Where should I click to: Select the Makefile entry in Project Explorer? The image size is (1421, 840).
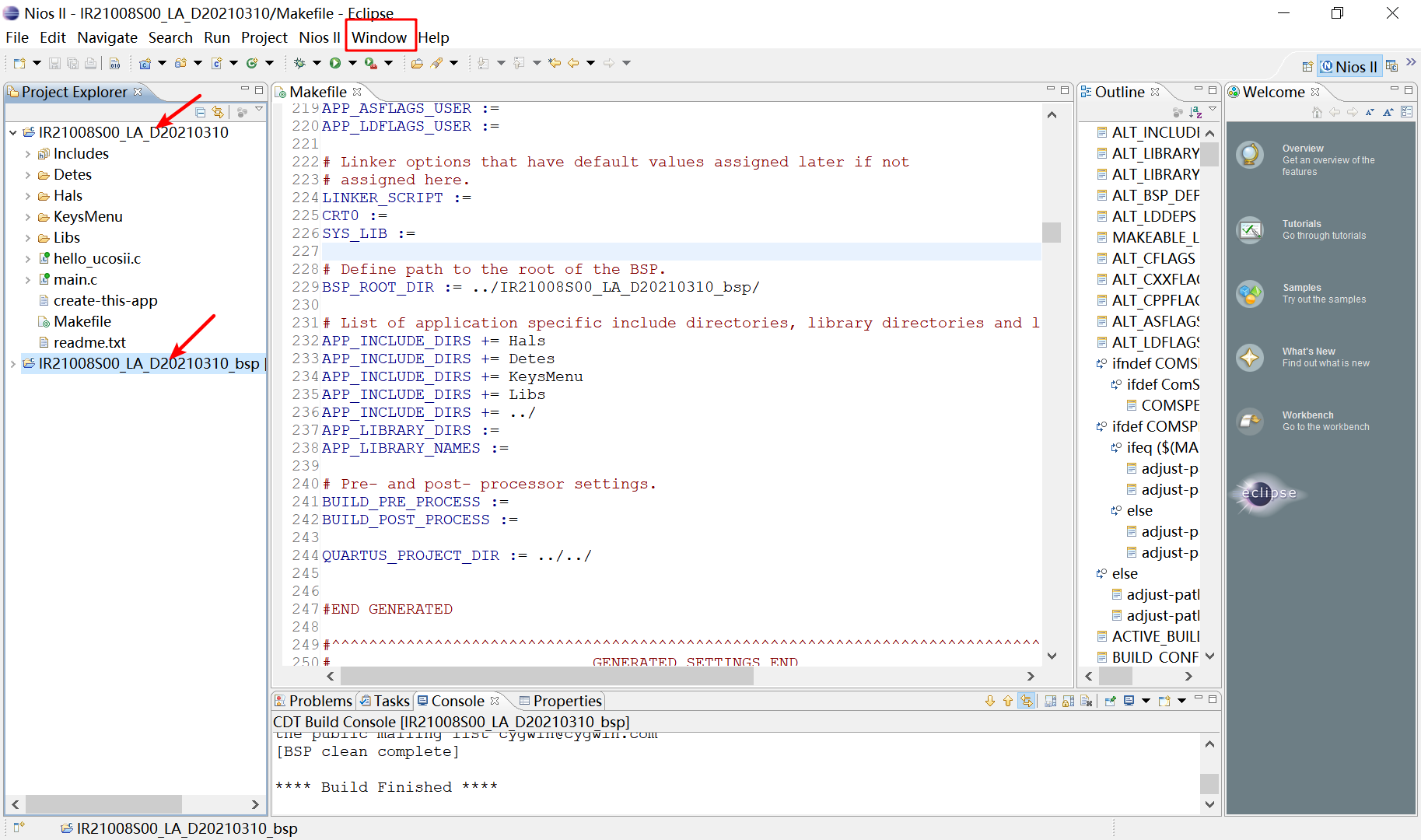(x=82, y=321)
